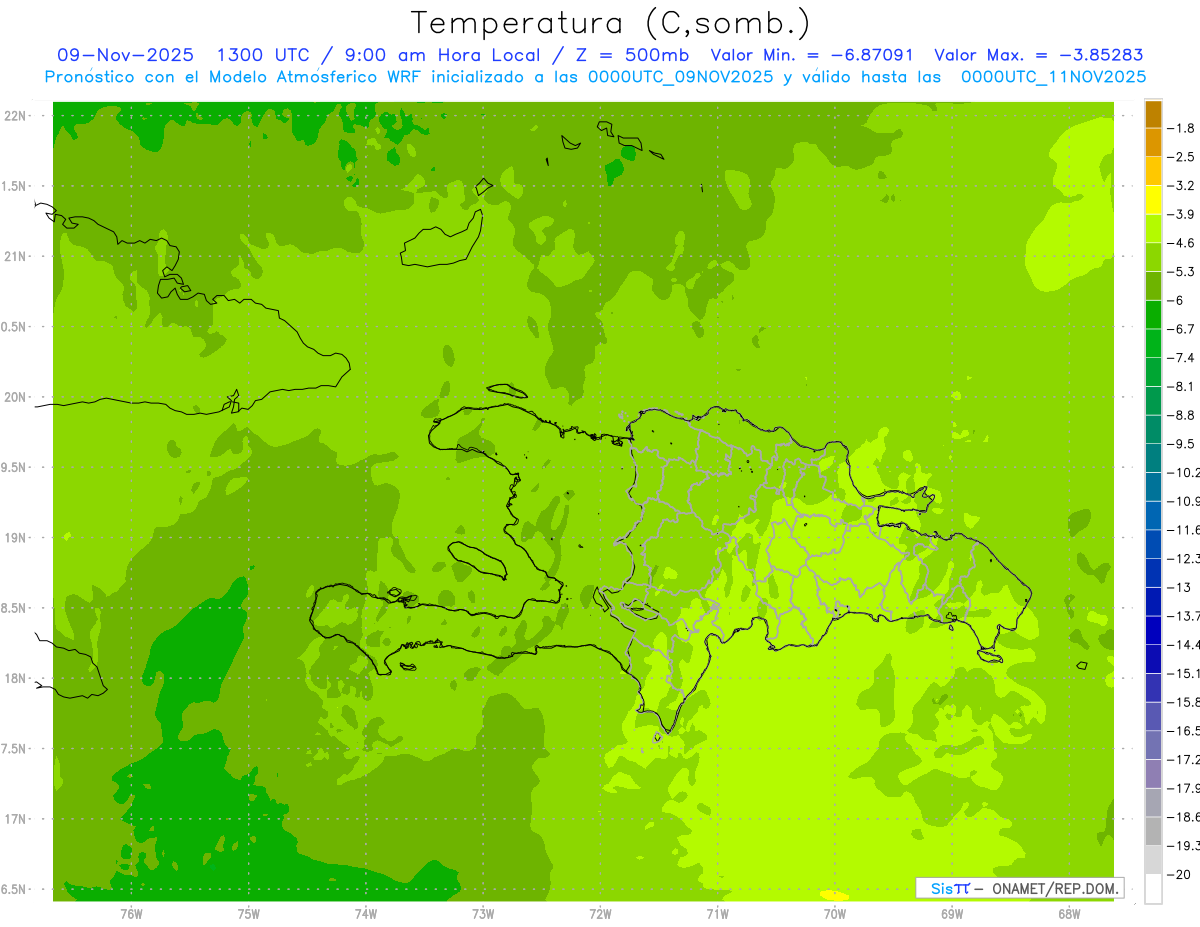Pick the dark blue swatch between -13.7 and -14.4
The image size is (1200, 927).
[x=1153, y=630]
